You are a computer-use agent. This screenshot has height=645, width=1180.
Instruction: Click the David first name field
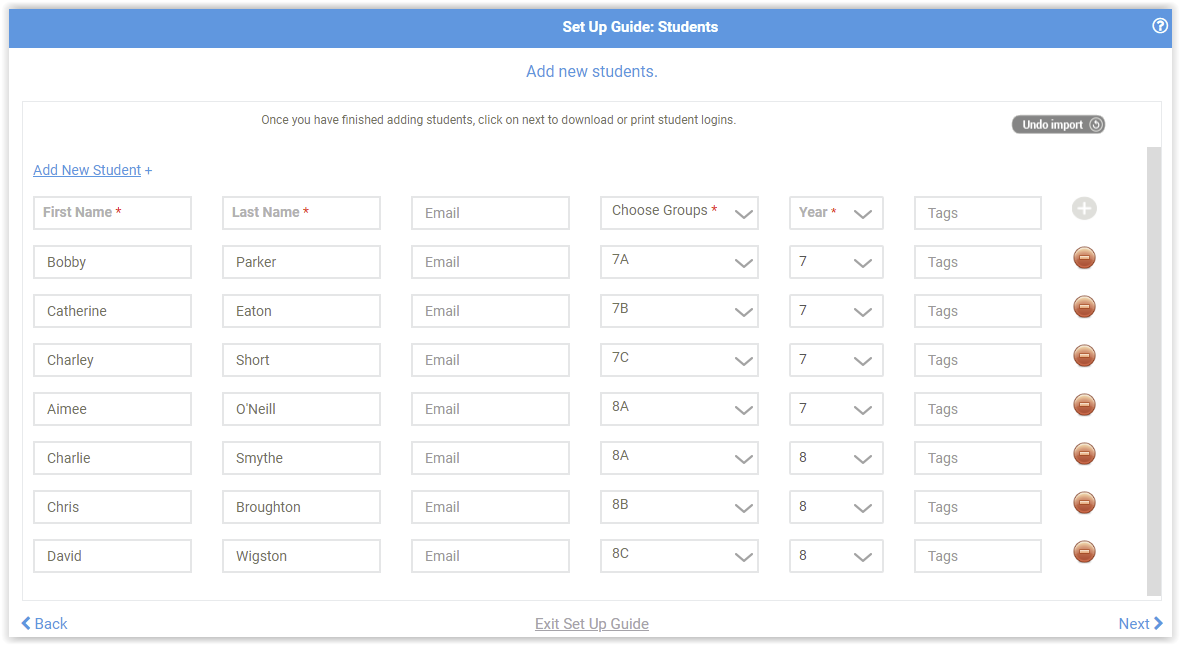tap(112, 555)
